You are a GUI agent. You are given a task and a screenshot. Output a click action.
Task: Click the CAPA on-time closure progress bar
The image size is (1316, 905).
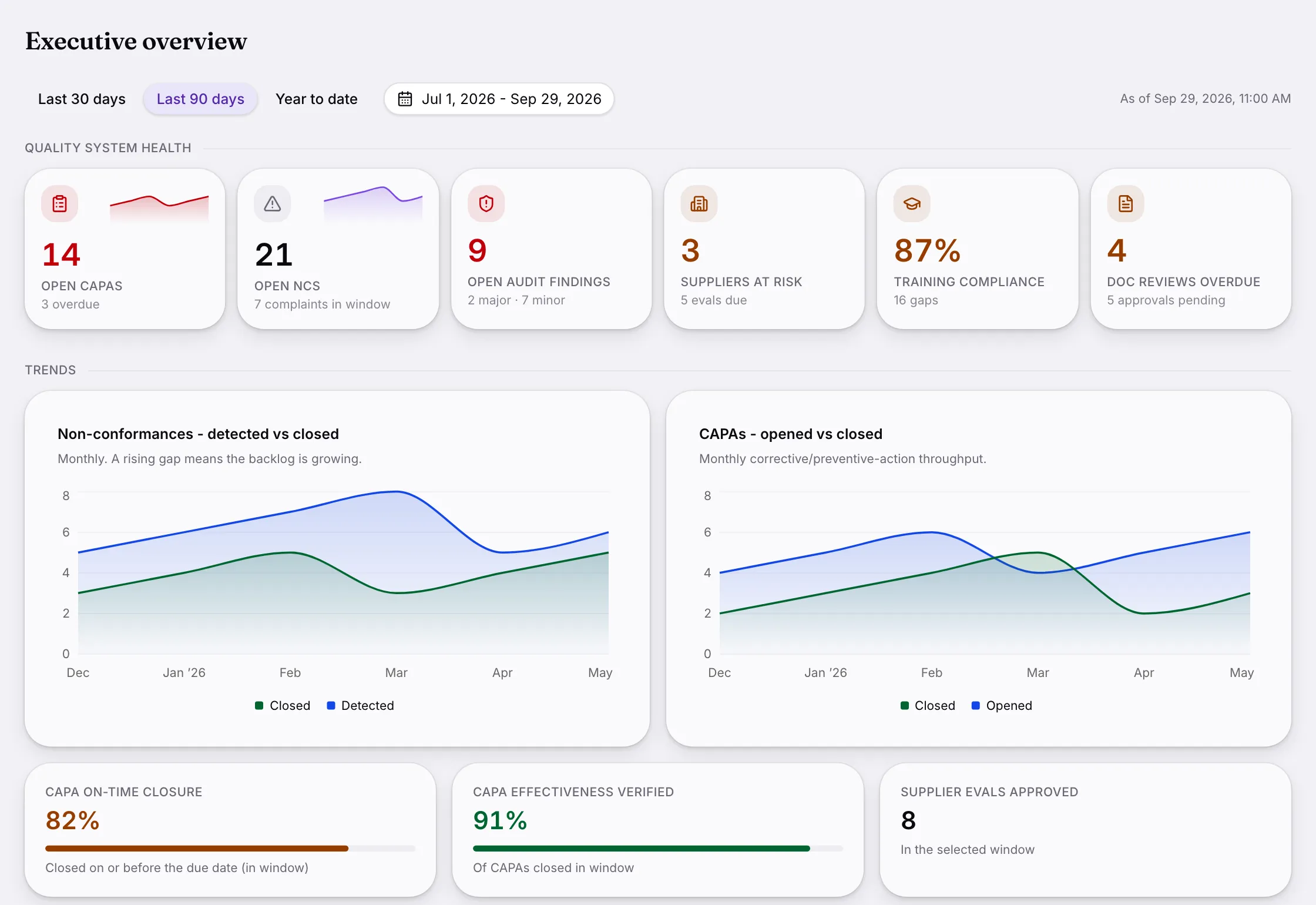coord(230,849)
